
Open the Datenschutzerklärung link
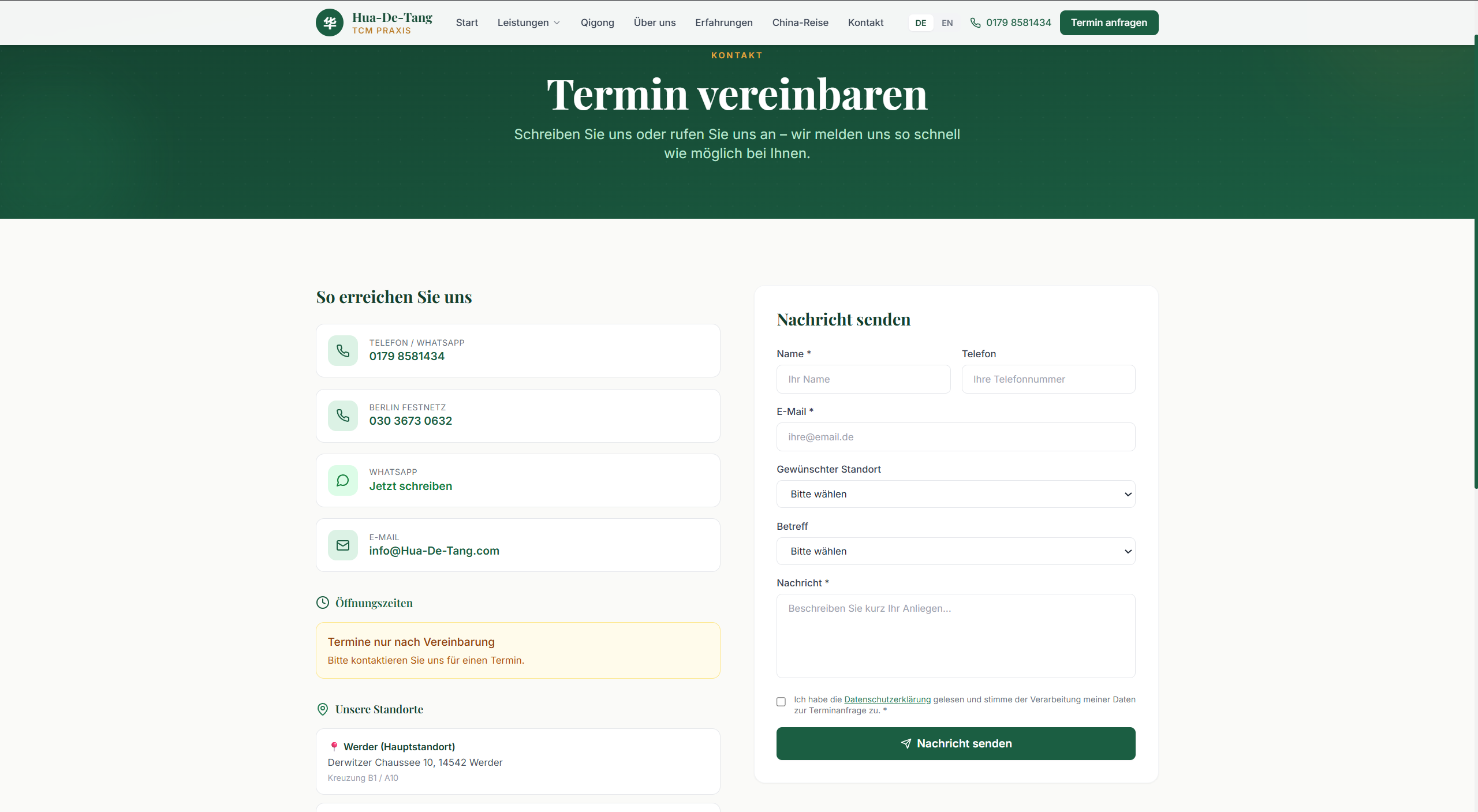(x=887, y=699)
